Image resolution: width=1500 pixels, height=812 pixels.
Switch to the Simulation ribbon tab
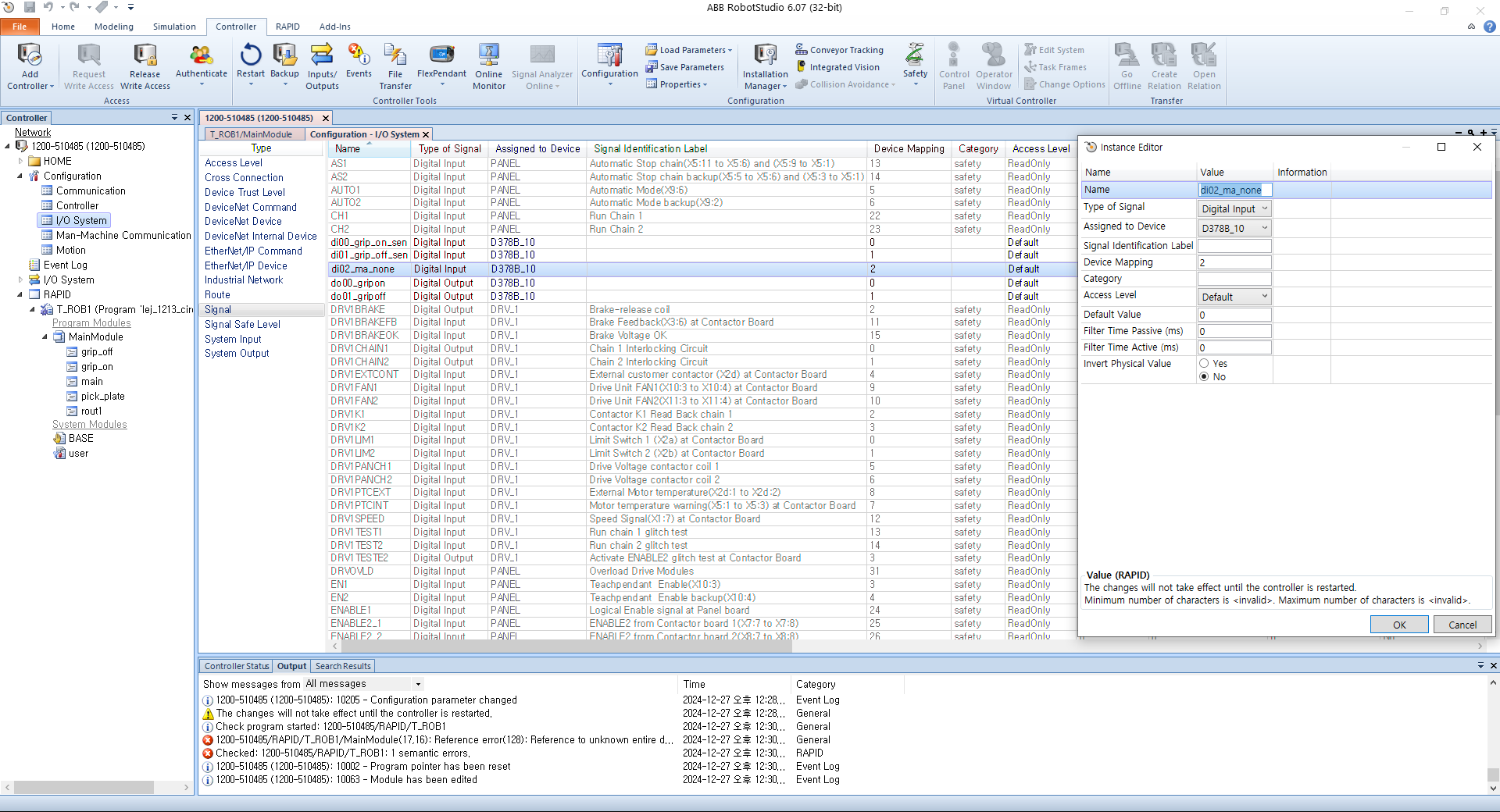click(174, 27)
